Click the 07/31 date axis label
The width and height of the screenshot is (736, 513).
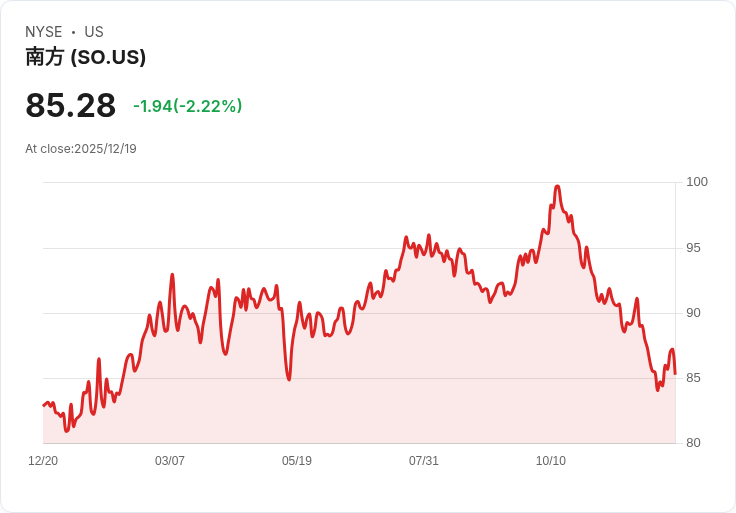[x=423, y=461]
